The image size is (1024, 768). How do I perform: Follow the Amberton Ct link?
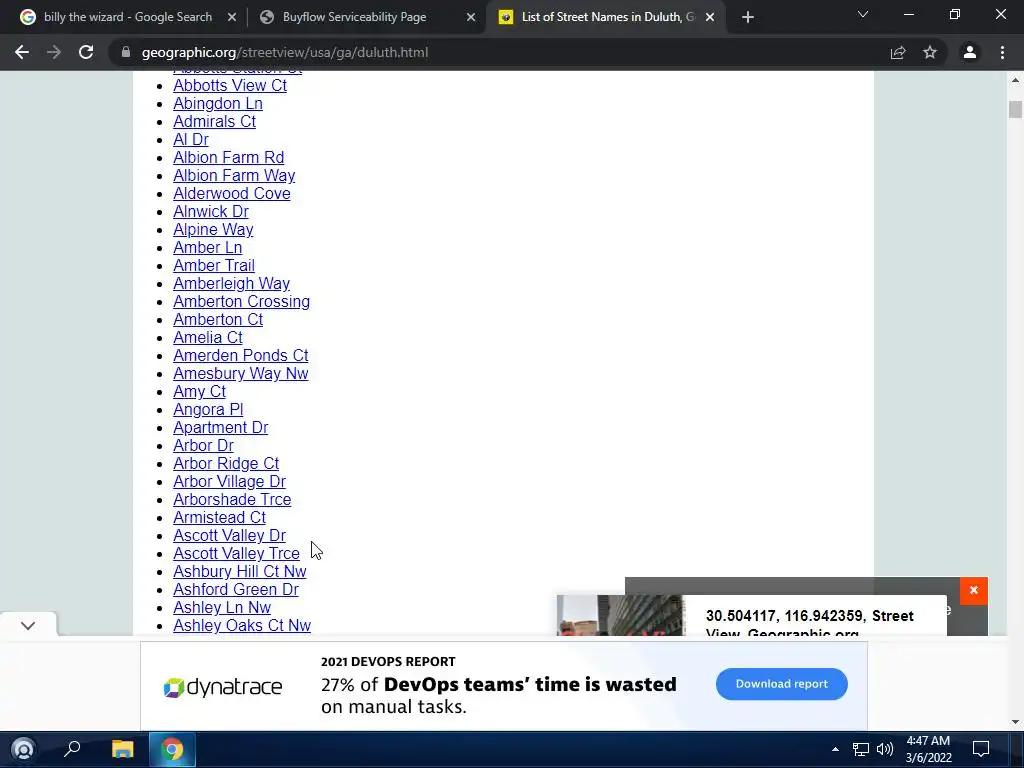click(218, 319)
